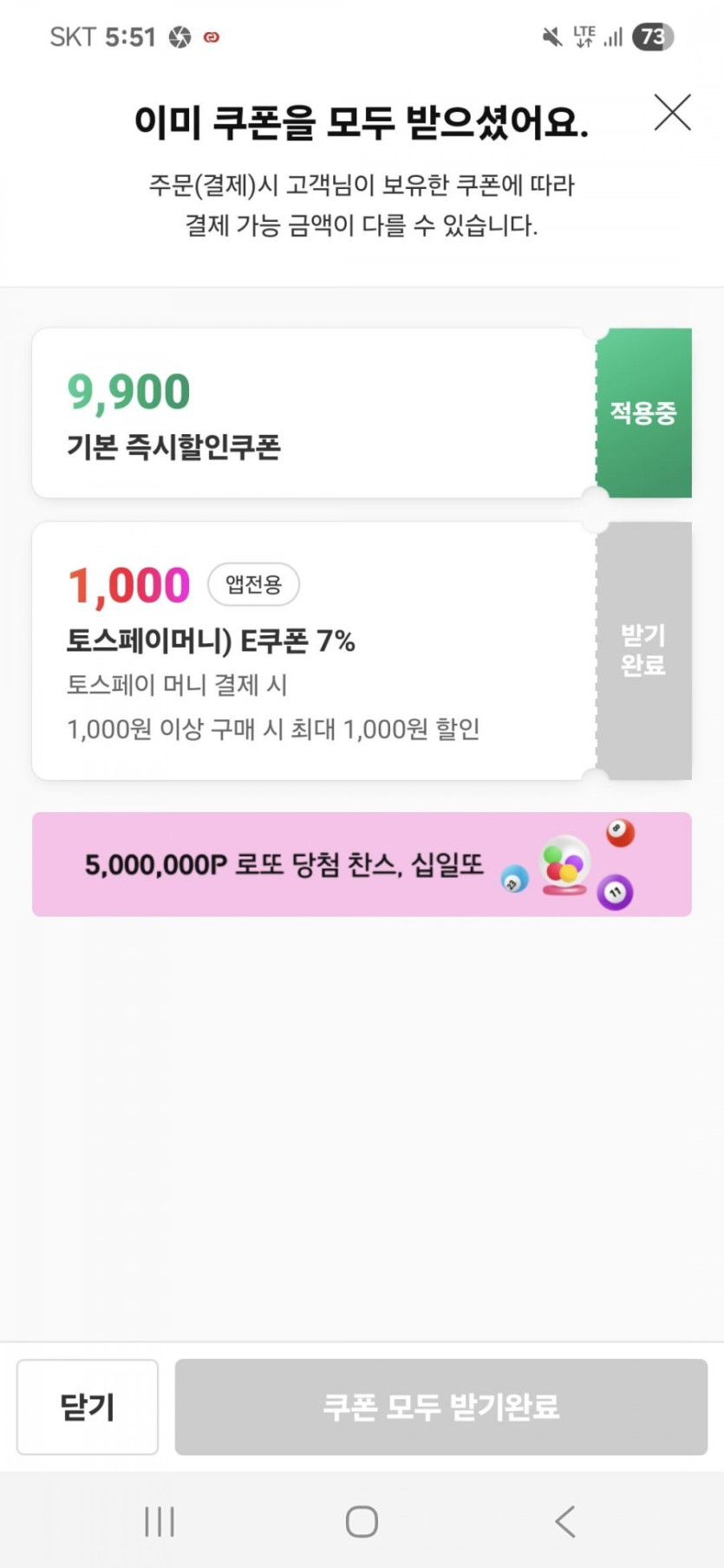Tap the red link icon in status bar
This screenshot has height=1568, width=724.
(x=211, y=37)
